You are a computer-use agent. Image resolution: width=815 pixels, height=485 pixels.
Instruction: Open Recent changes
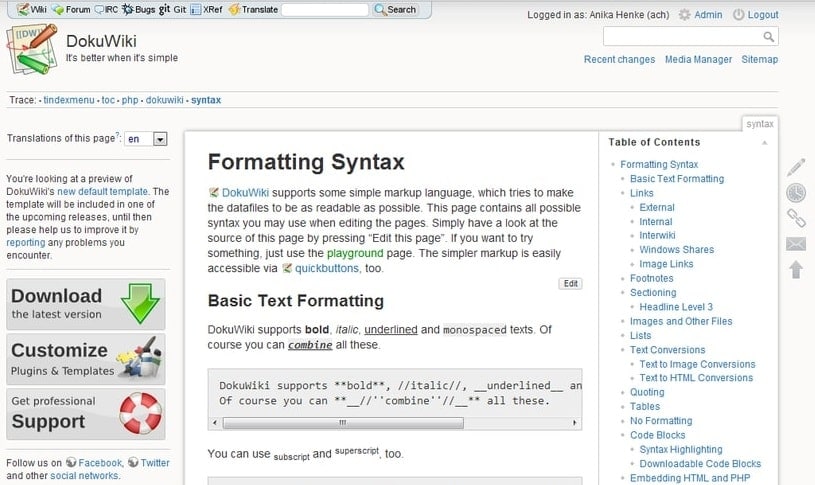click(619, 59)
